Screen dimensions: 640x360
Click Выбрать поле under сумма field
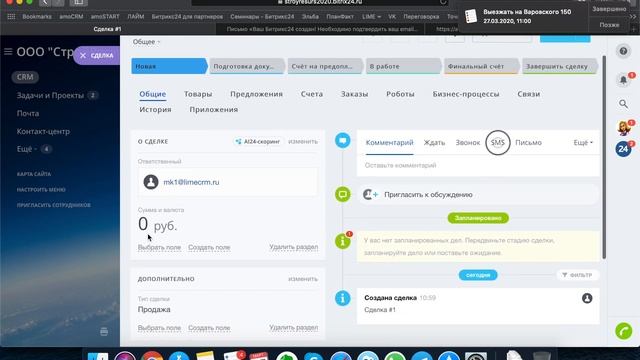[x=159, y=247]
